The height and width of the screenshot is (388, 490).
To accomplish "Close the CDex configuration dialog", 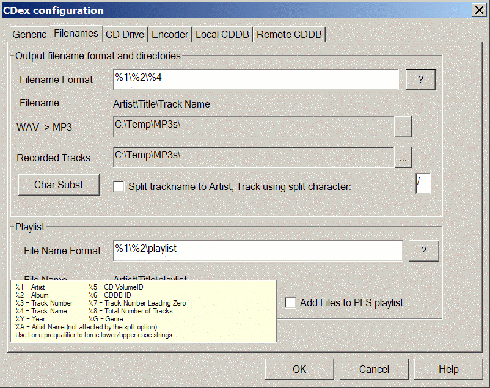I will [479, 10].
